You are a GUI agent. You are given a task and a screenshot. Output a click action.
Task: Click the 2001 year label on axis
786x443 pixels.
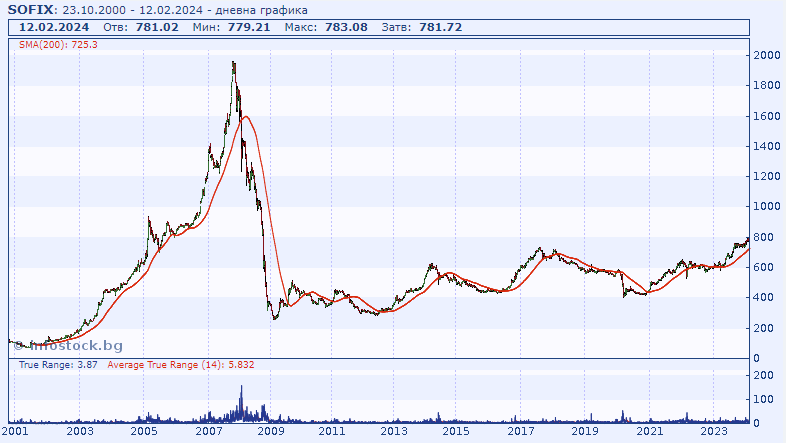(14, 431)
